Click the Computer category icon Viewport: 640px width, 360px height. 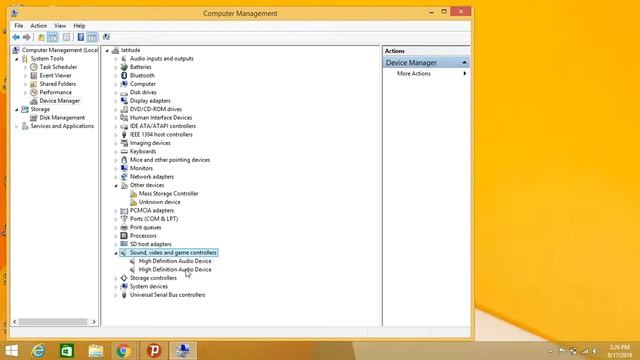[124, 84]
